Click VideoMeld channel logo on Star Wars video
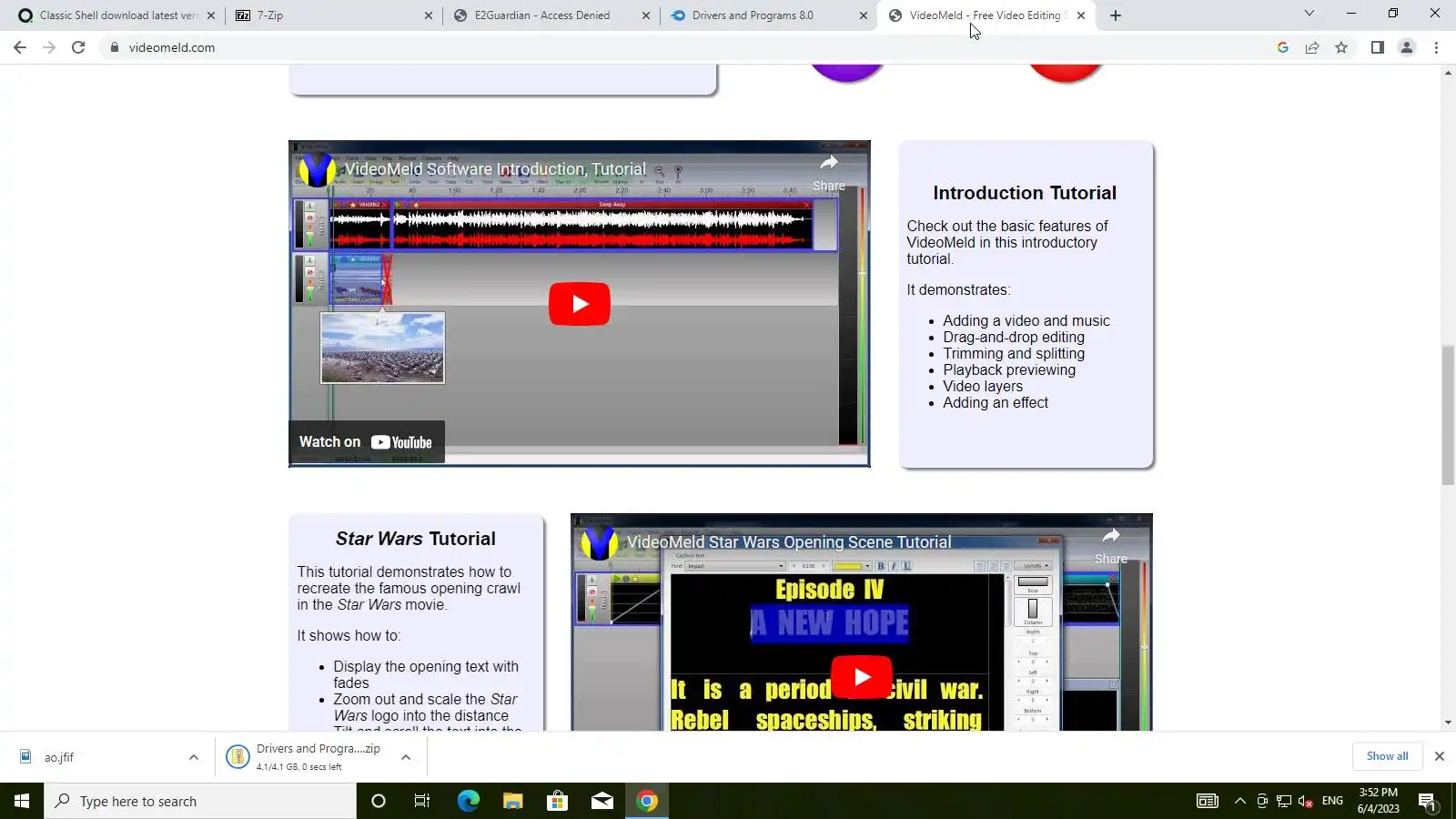 599,543
